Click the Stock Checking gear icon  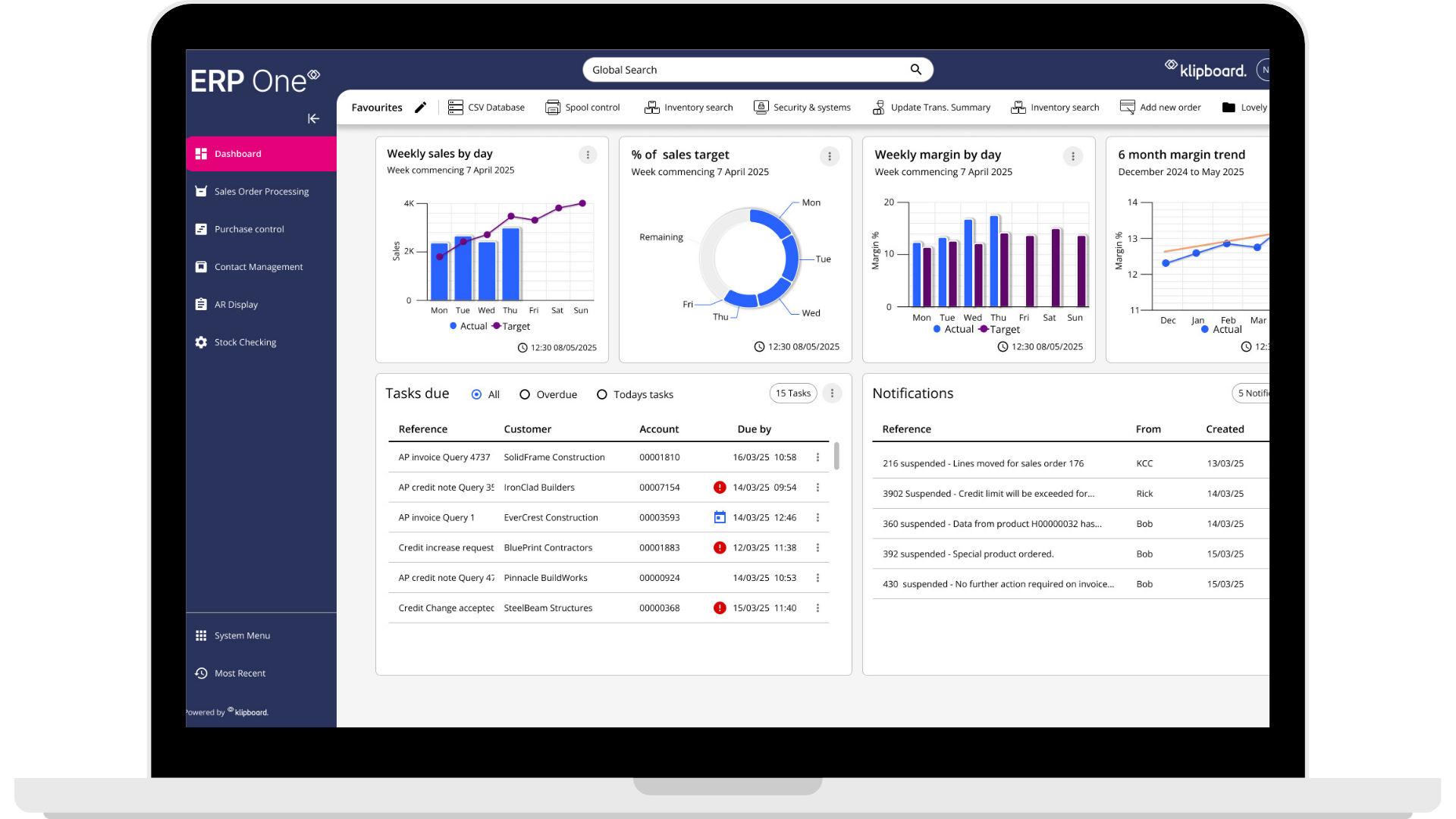point(201,343)
